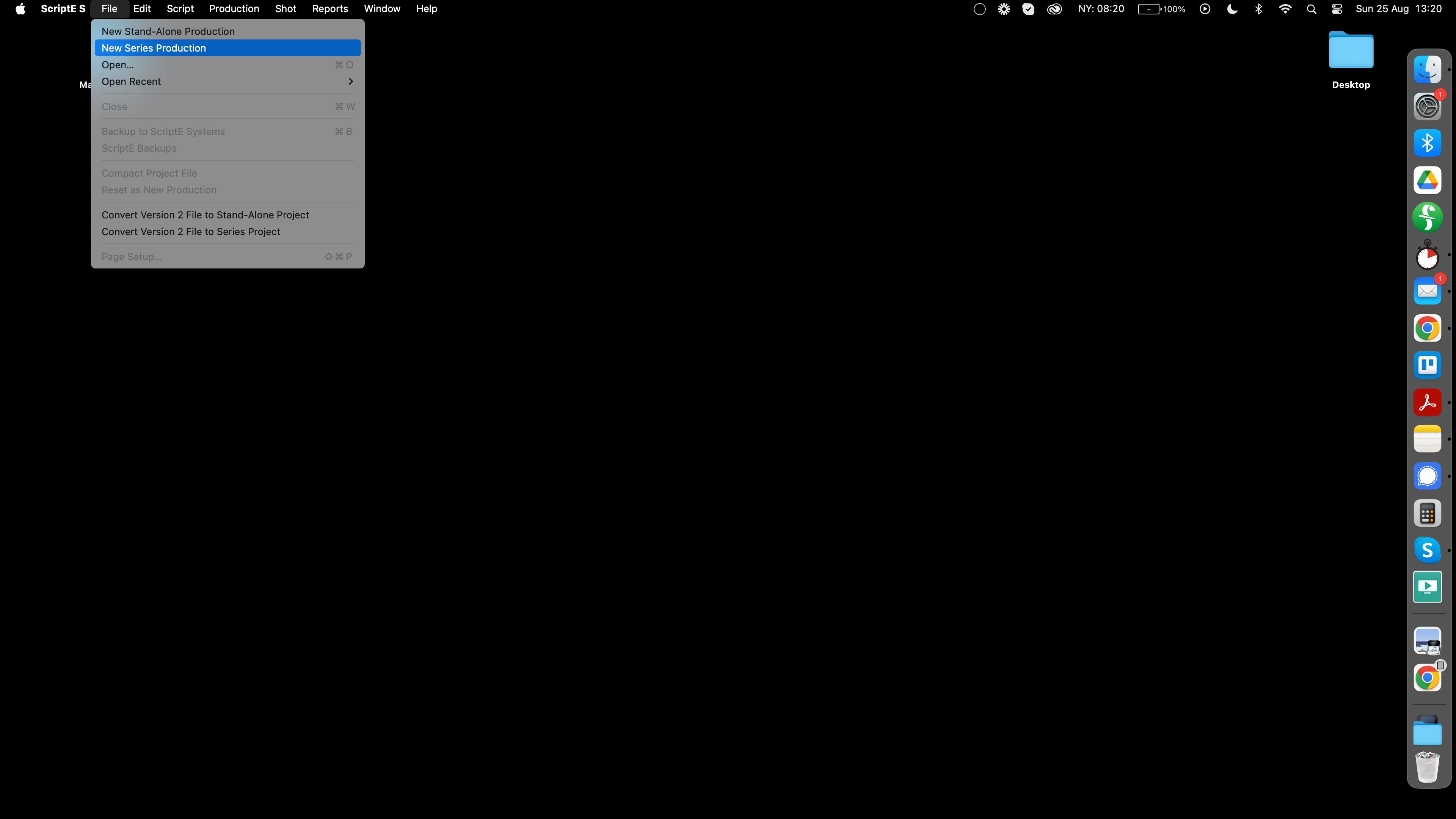Open Signal messenger in the dock
1456x819 pixels.
point(1426,476)
